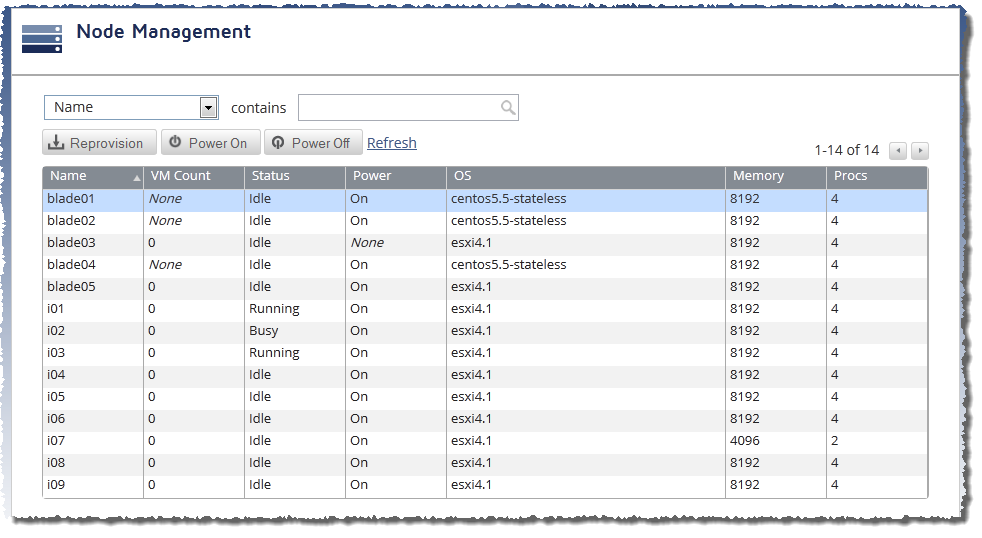Select the i02 node with Busy status
982x538 pixels.
pos(485,331)
